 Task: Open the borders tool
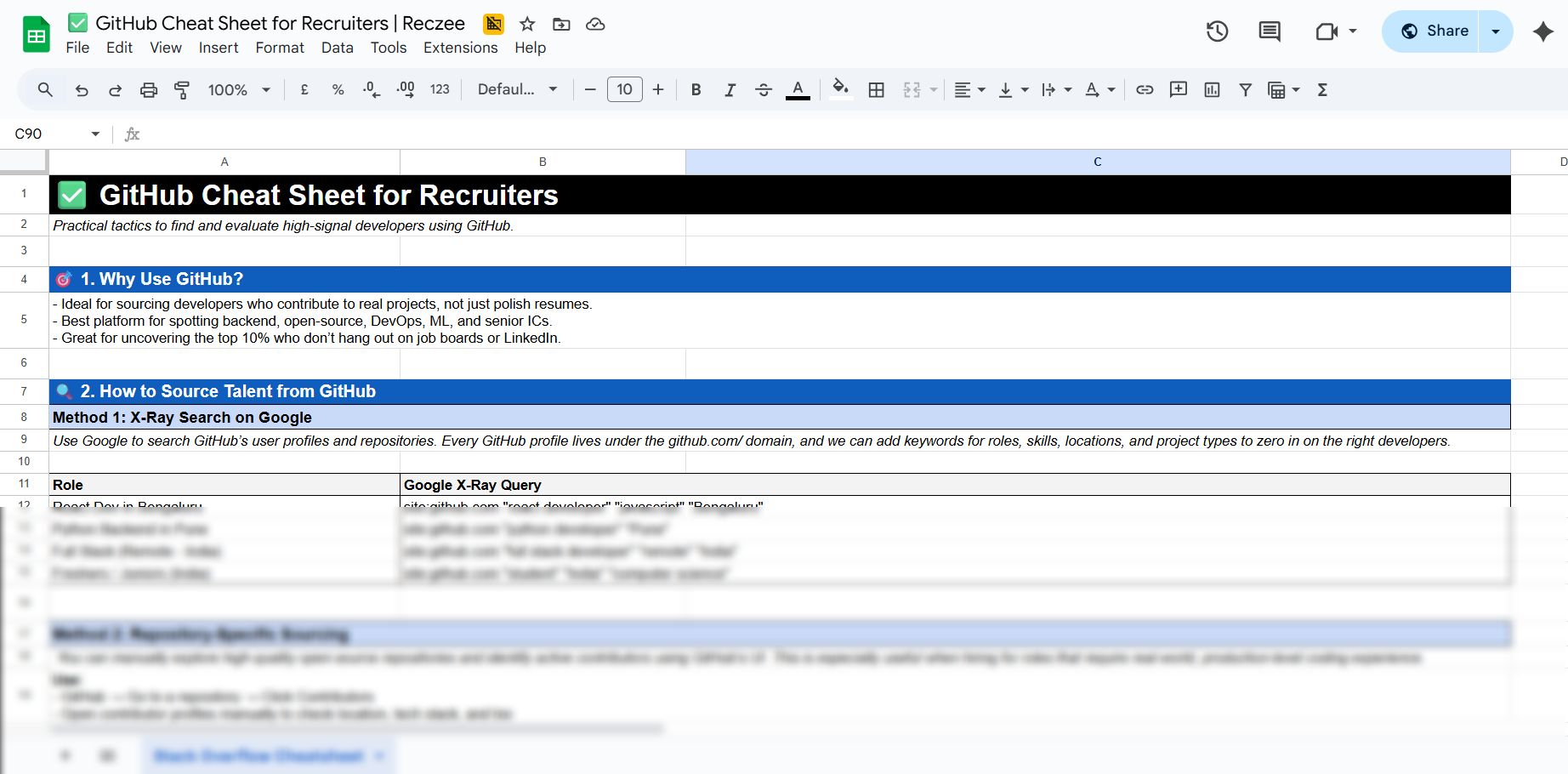coord(877,89)
